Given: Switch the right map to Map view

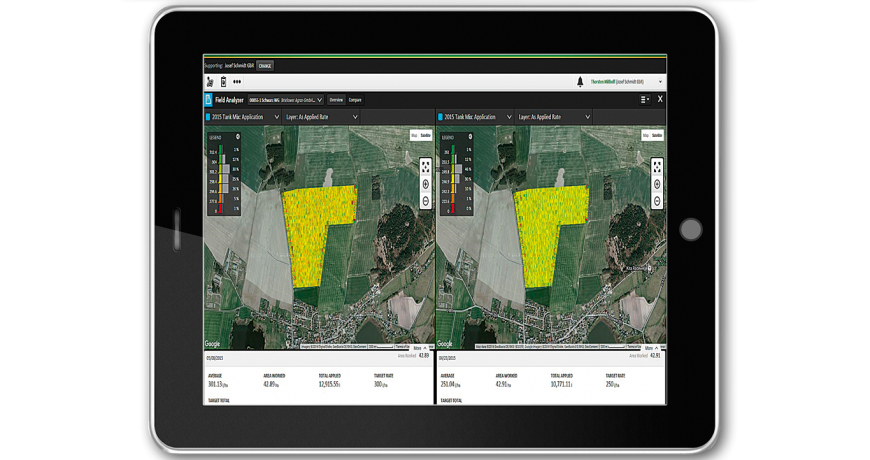Looking at the screenshot, I should click(645, 135).
